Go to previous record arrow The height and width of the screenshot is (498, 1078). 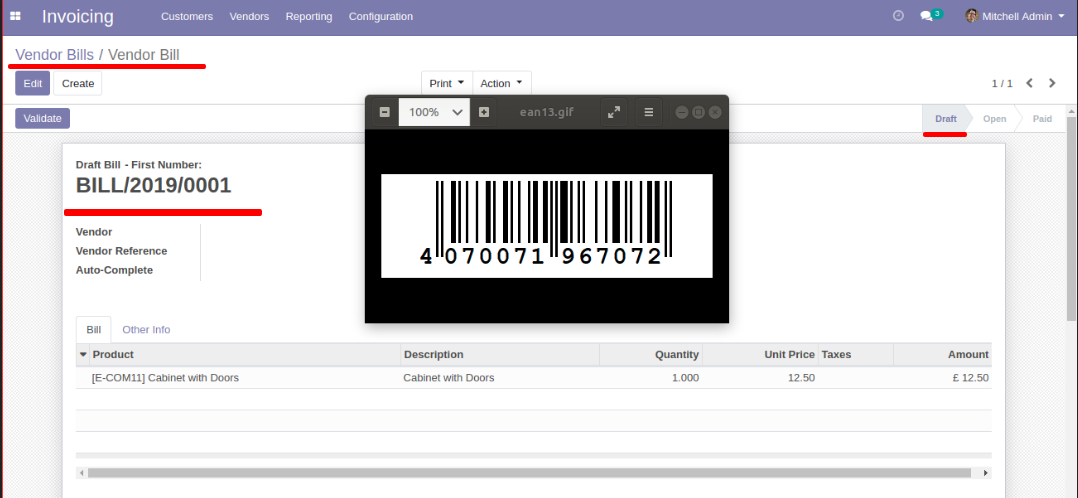click(1029, 83)
